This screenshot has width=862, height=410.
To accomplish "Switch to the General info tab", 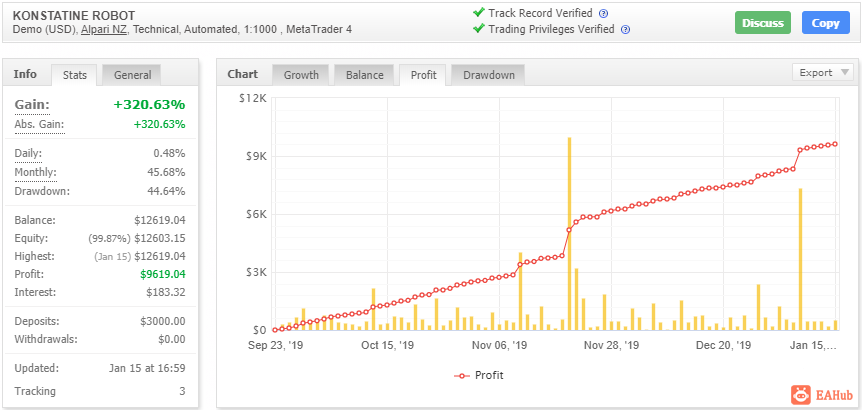I will coord(132,75).
